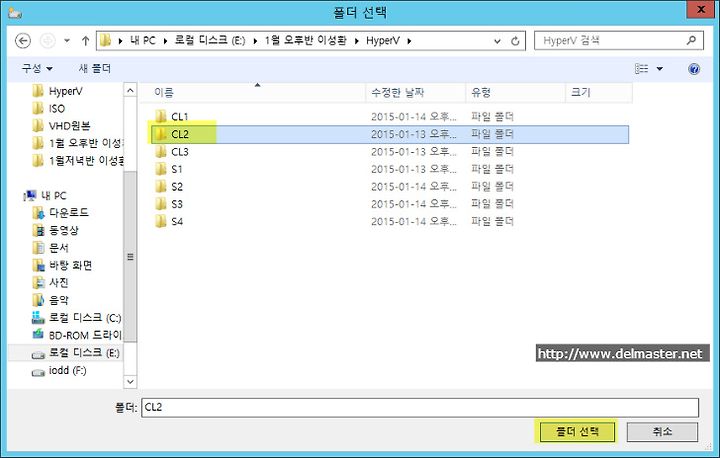Open the view options dropdown arrow
This screenshot has width=720, height=458.
[660, 69]
